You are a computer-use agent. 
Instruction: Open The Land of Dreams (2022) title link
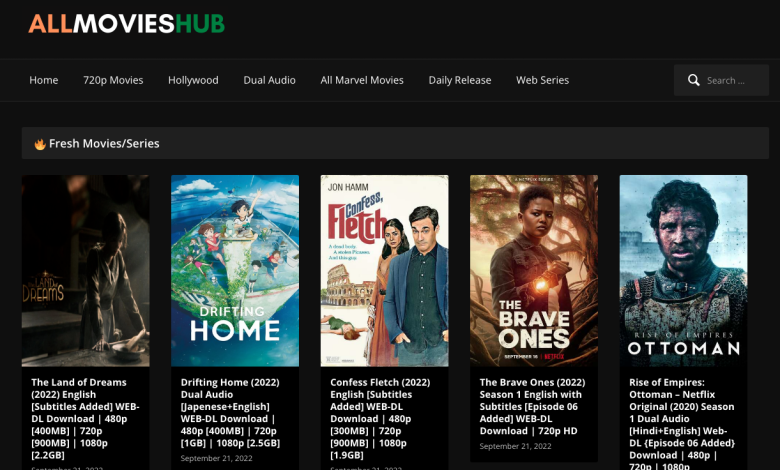(x=85, y=418)
